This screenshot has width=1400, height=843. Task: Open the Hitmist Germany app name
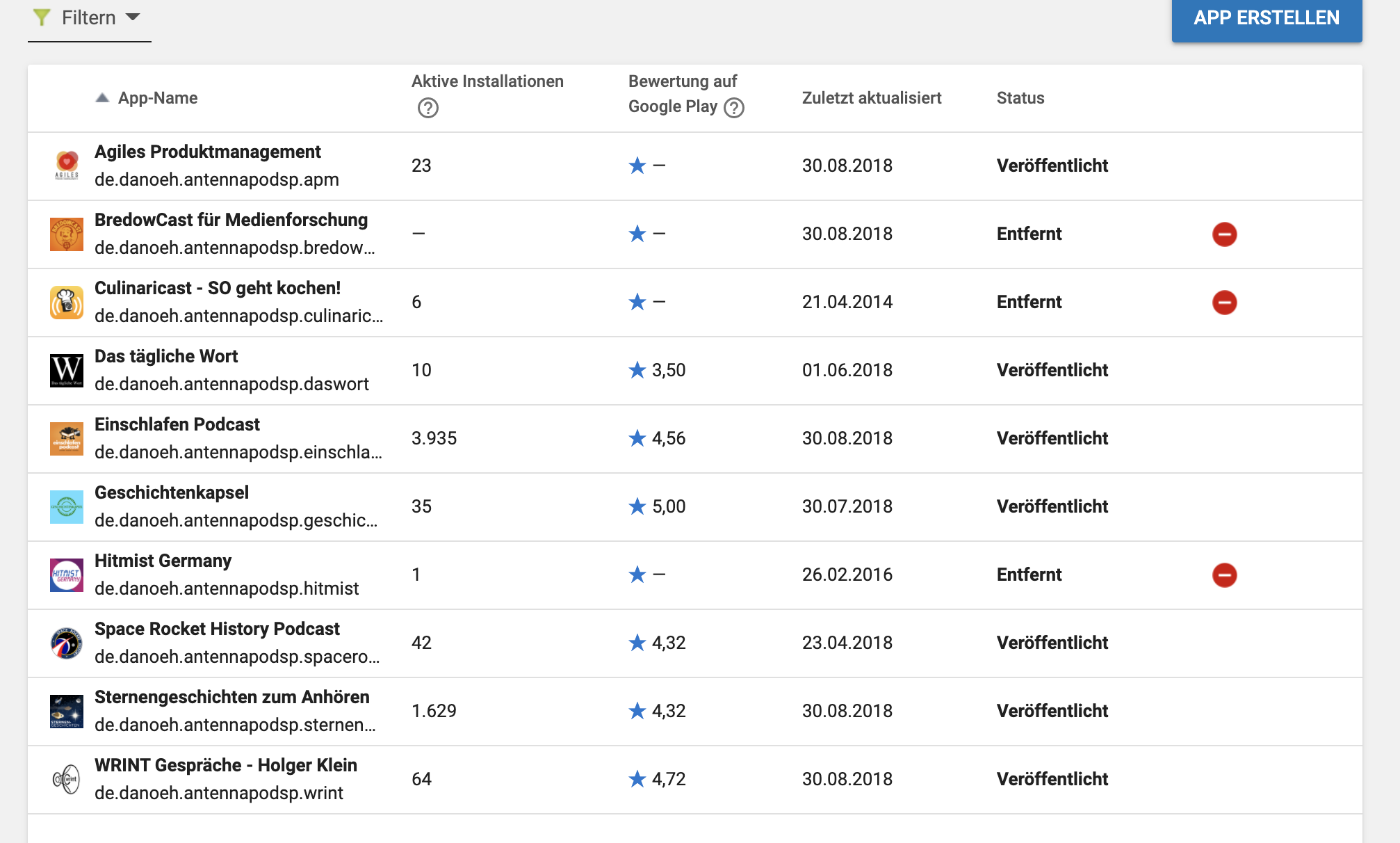pos(163,561)
